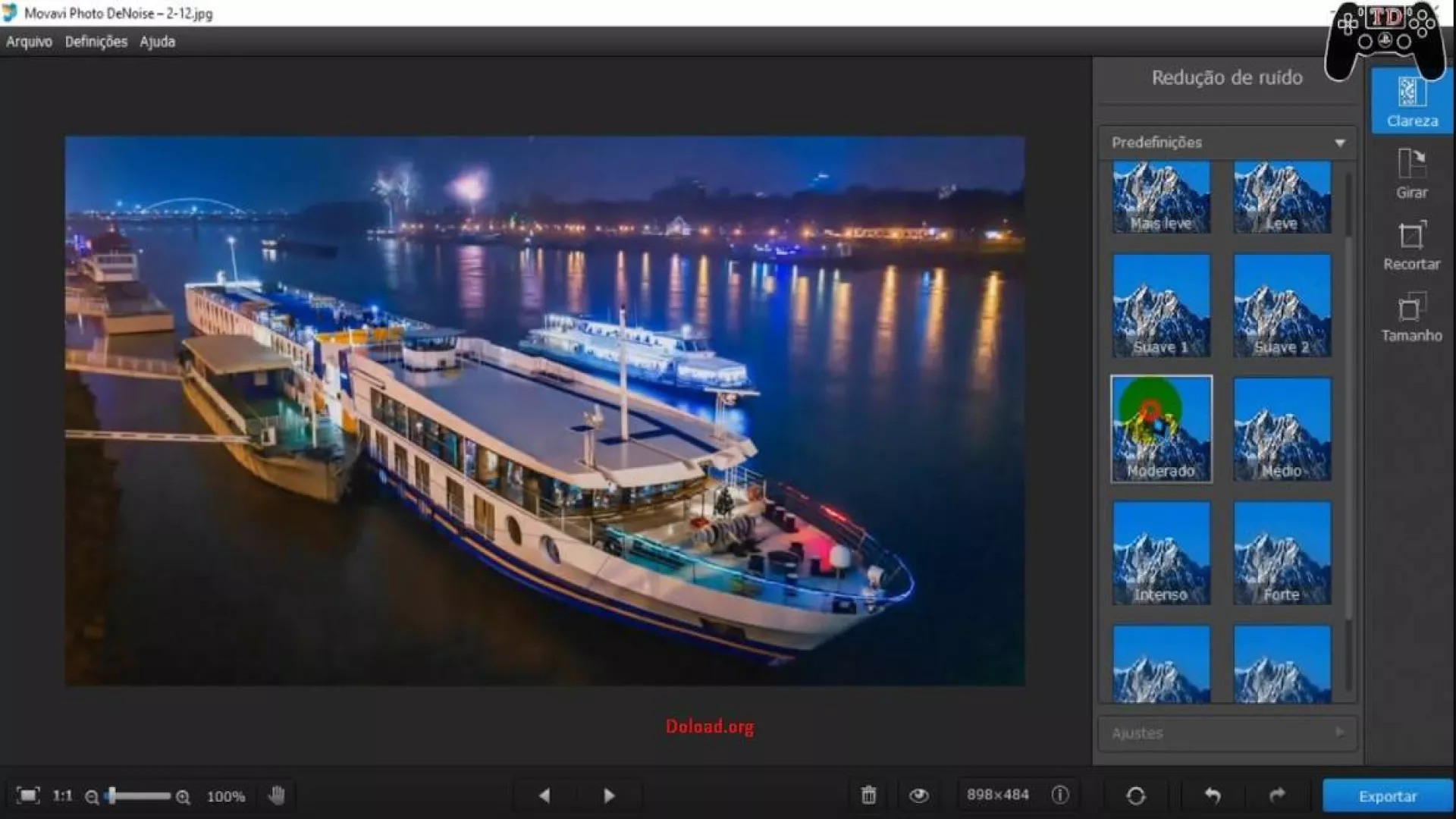Open the Arquivo menu
This screenshot has width=1456, height=819.
tap(29, 42)
